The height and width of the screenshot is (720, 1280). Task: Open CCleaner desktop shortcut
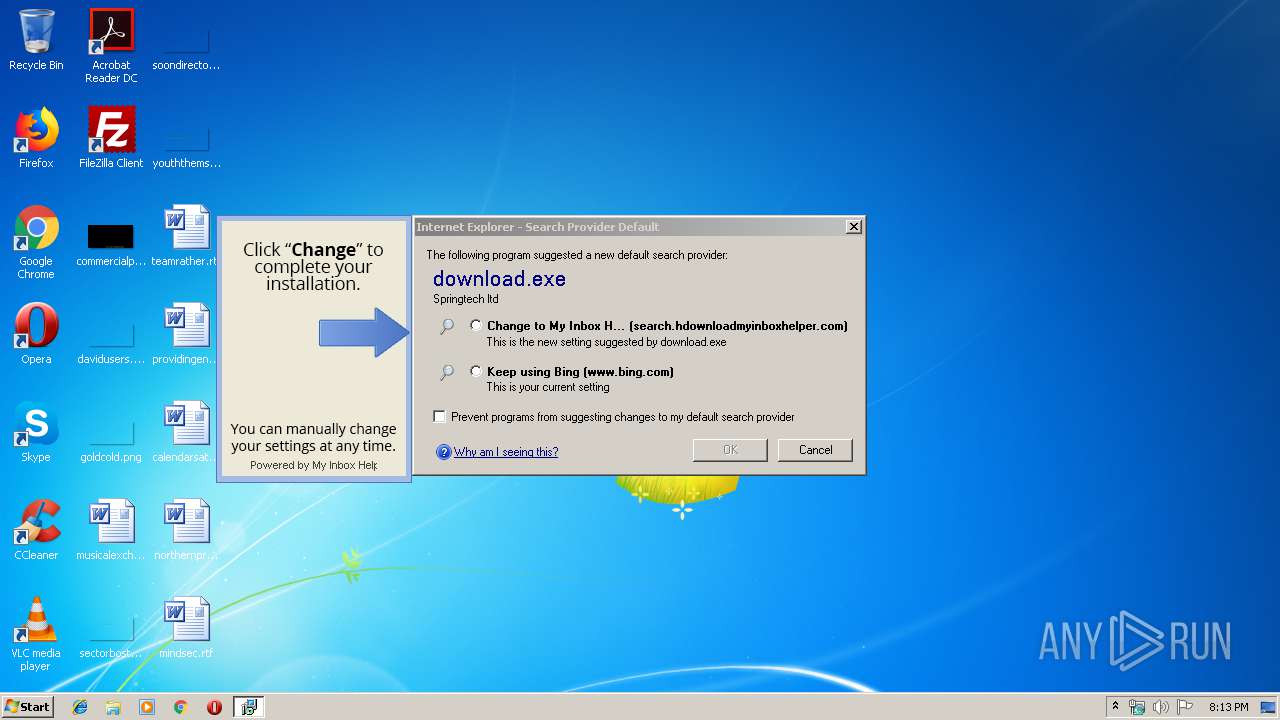(36, 530)
